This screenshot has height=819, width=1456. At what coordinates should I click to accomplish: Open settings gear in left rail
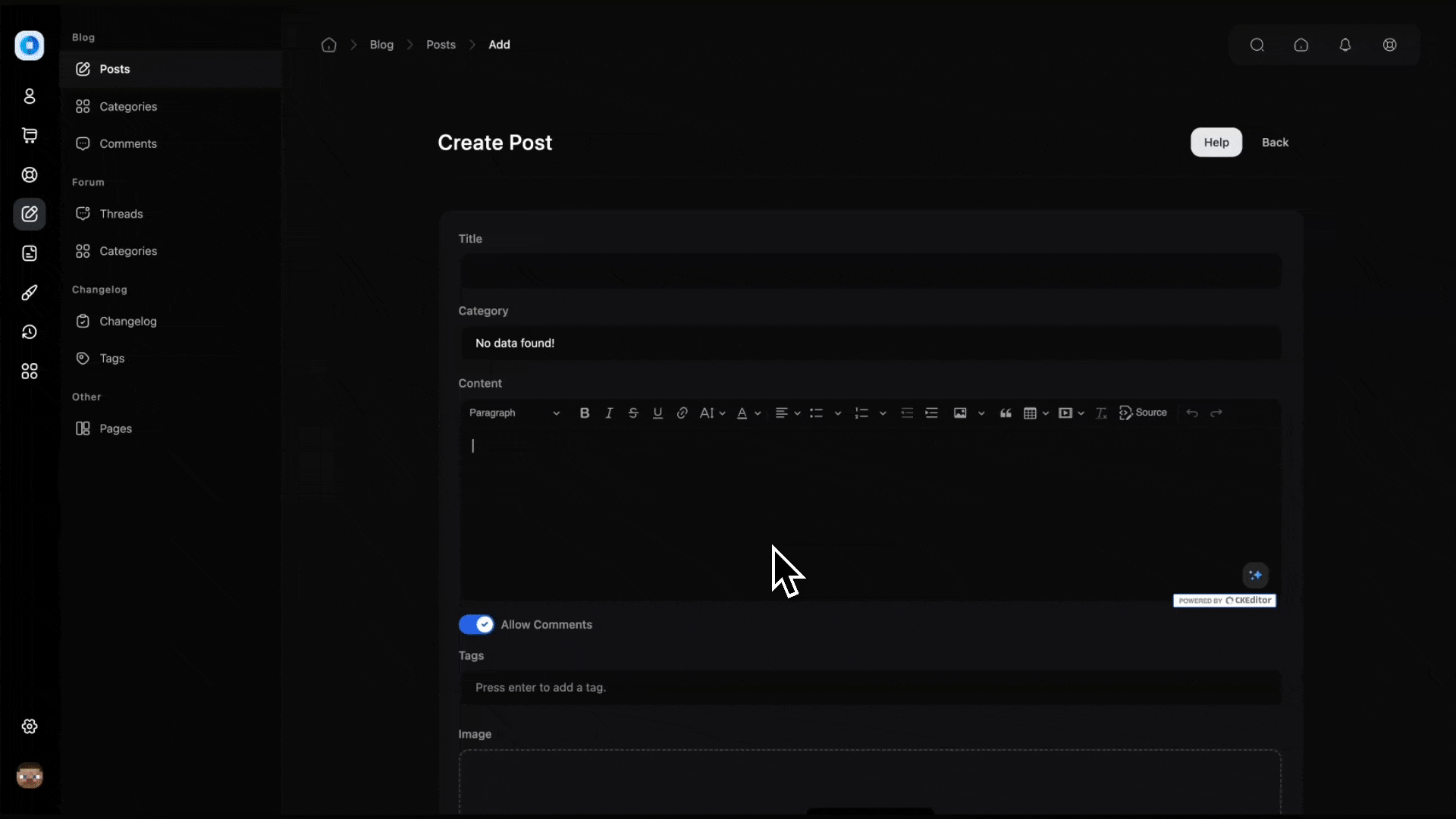pyautogui.click(x=30, y=726)
